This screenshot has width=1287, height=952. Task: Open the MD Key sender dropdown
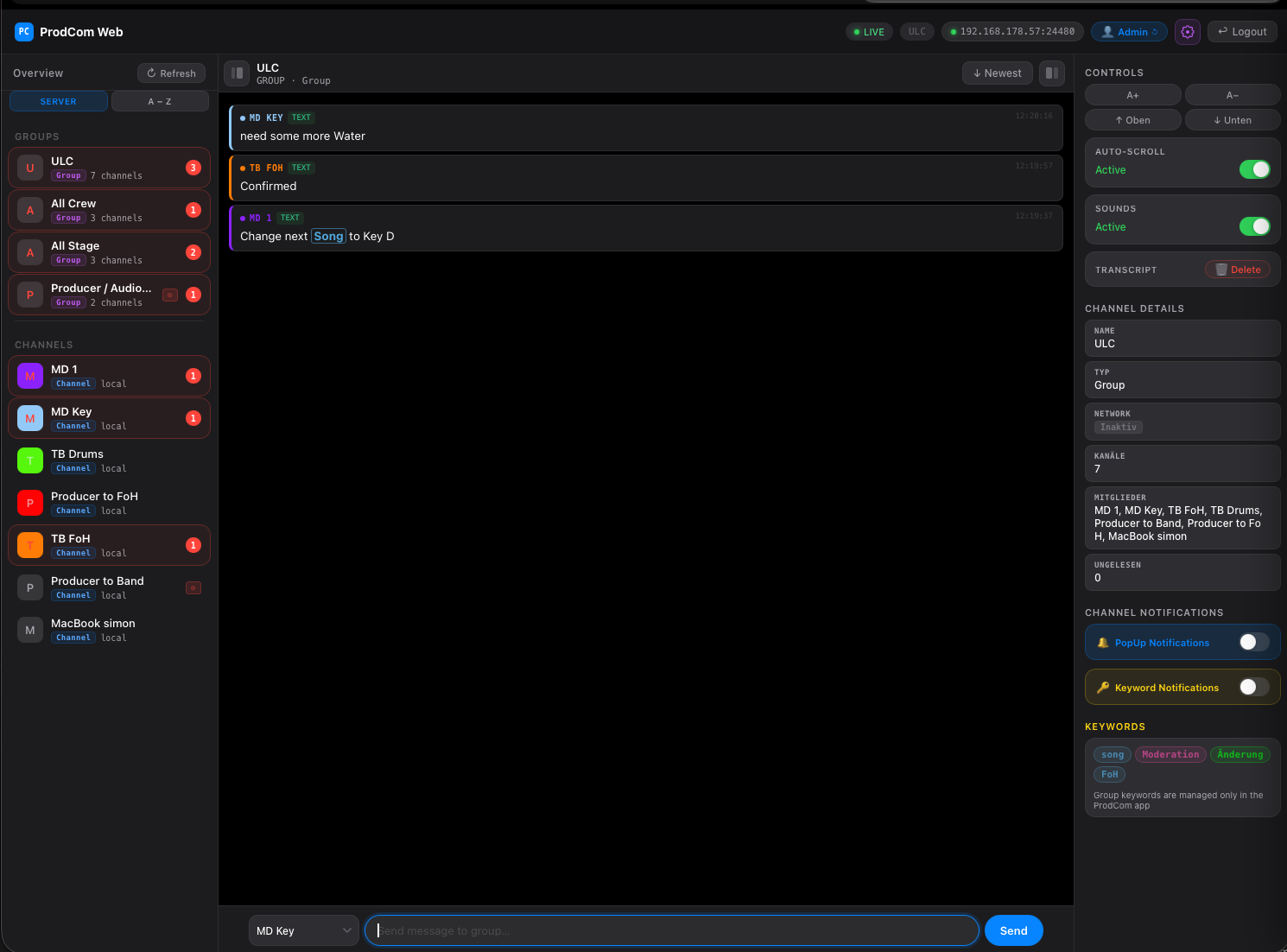pos(304,930)
